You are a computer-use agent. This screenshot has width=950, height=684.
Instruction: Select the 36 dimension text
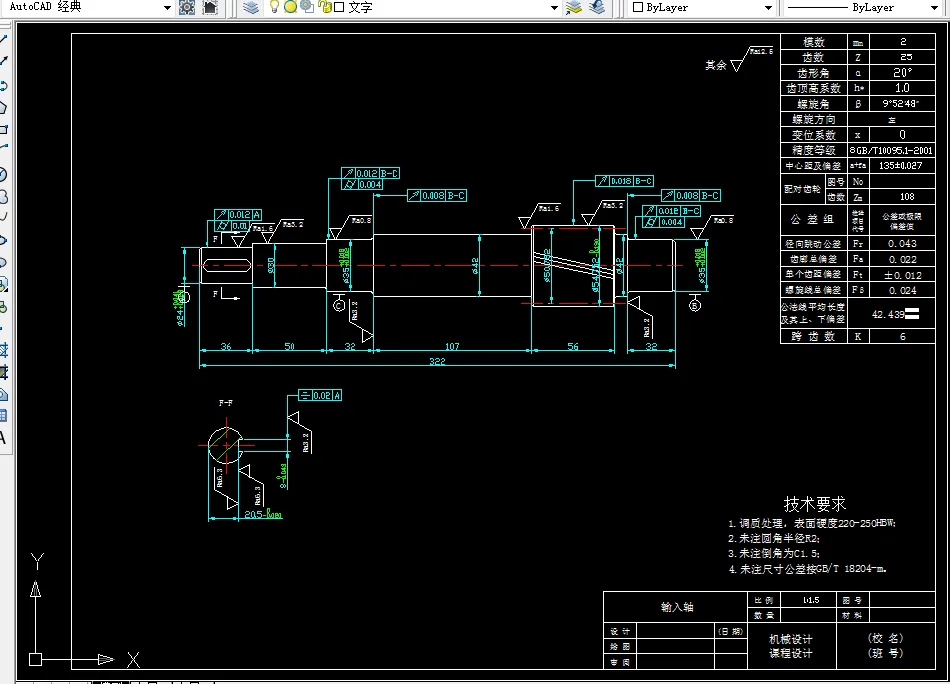coord(226,347)
